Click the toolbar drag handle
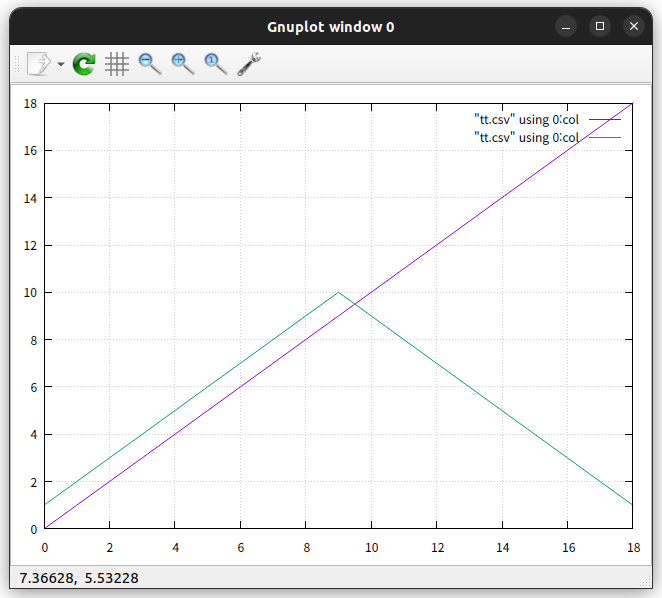The image size is (662, 598). click(x=17, y=64)
